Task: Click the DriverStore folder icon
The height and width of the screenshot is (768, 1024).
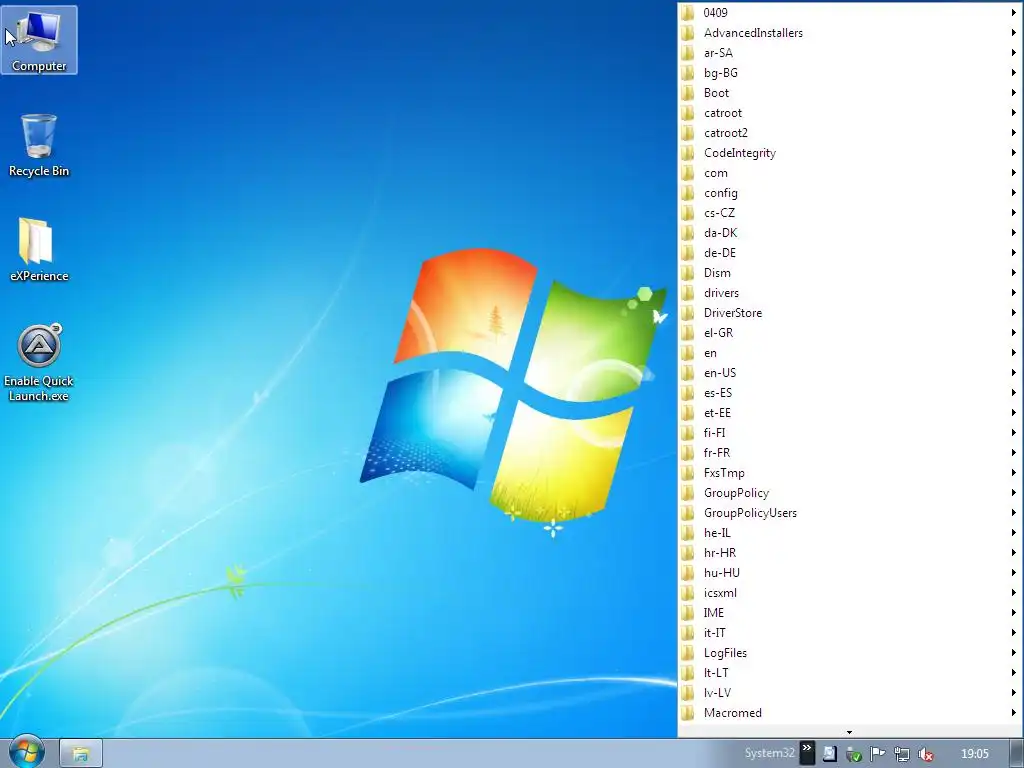Action: (687, 313)
